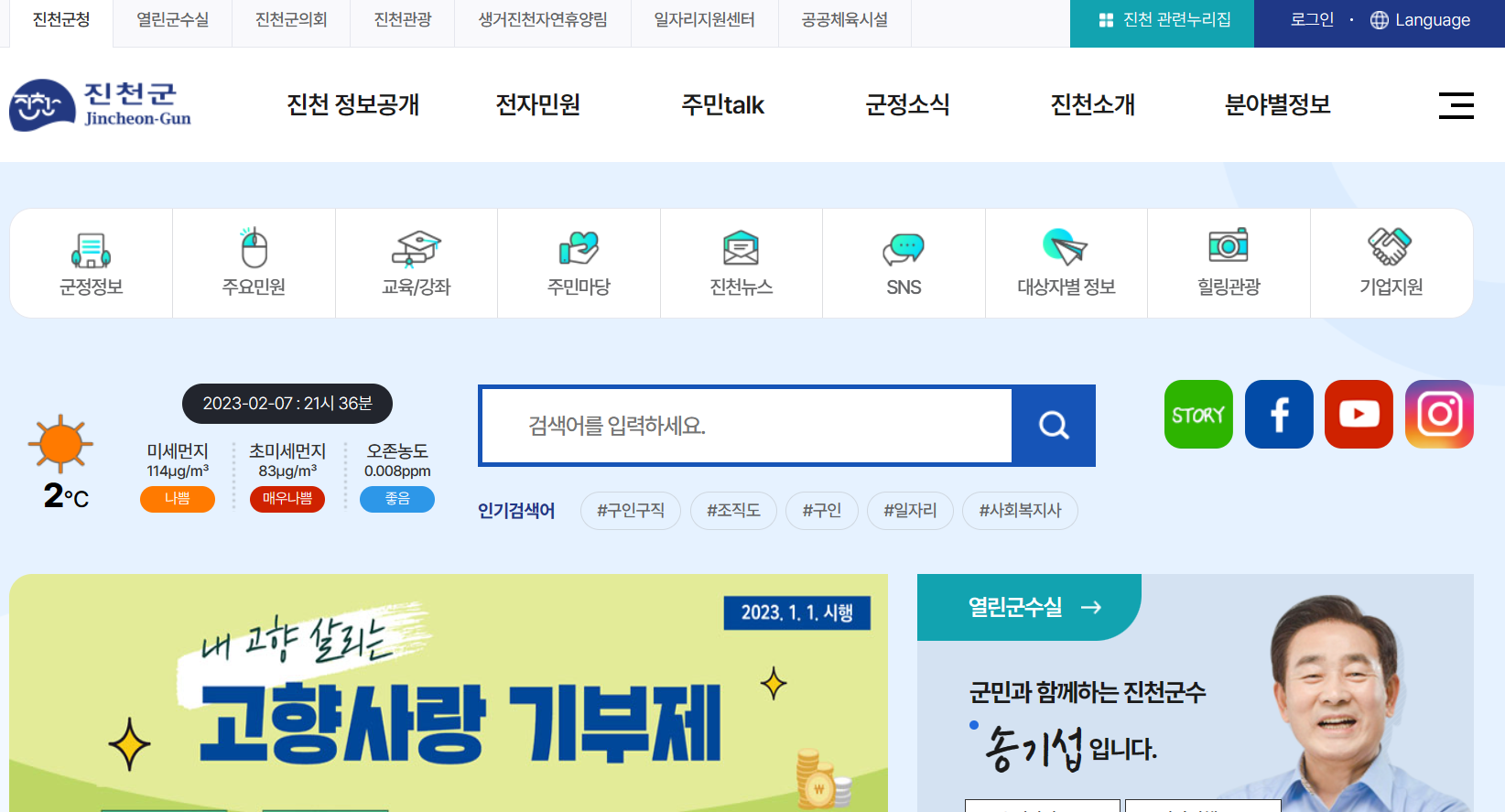Open the Language selector

pos(1420,20)
